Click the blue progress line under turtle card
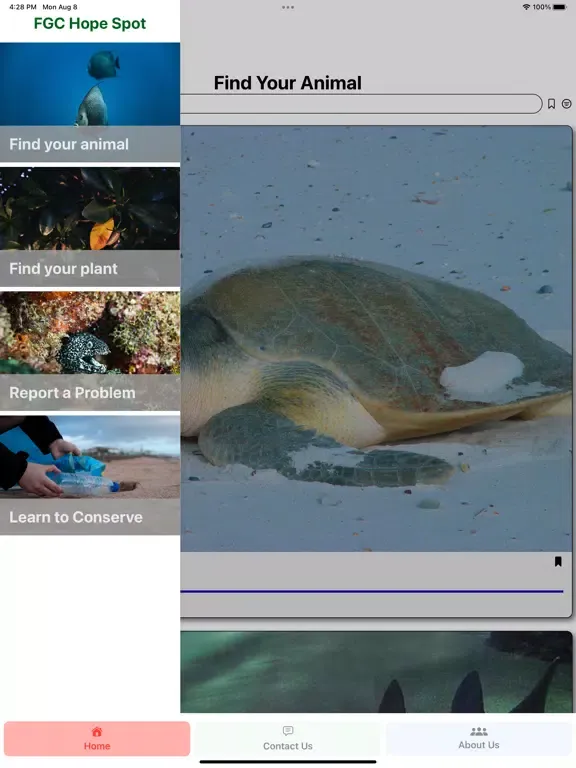 pos(372,592)
